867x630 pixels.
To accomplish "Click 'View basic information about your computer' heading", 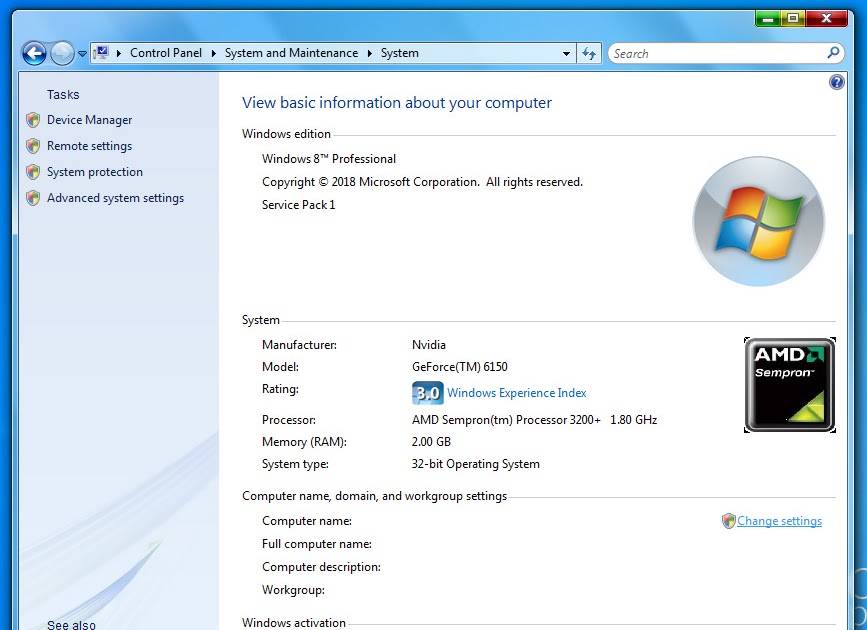I will 397,103.
